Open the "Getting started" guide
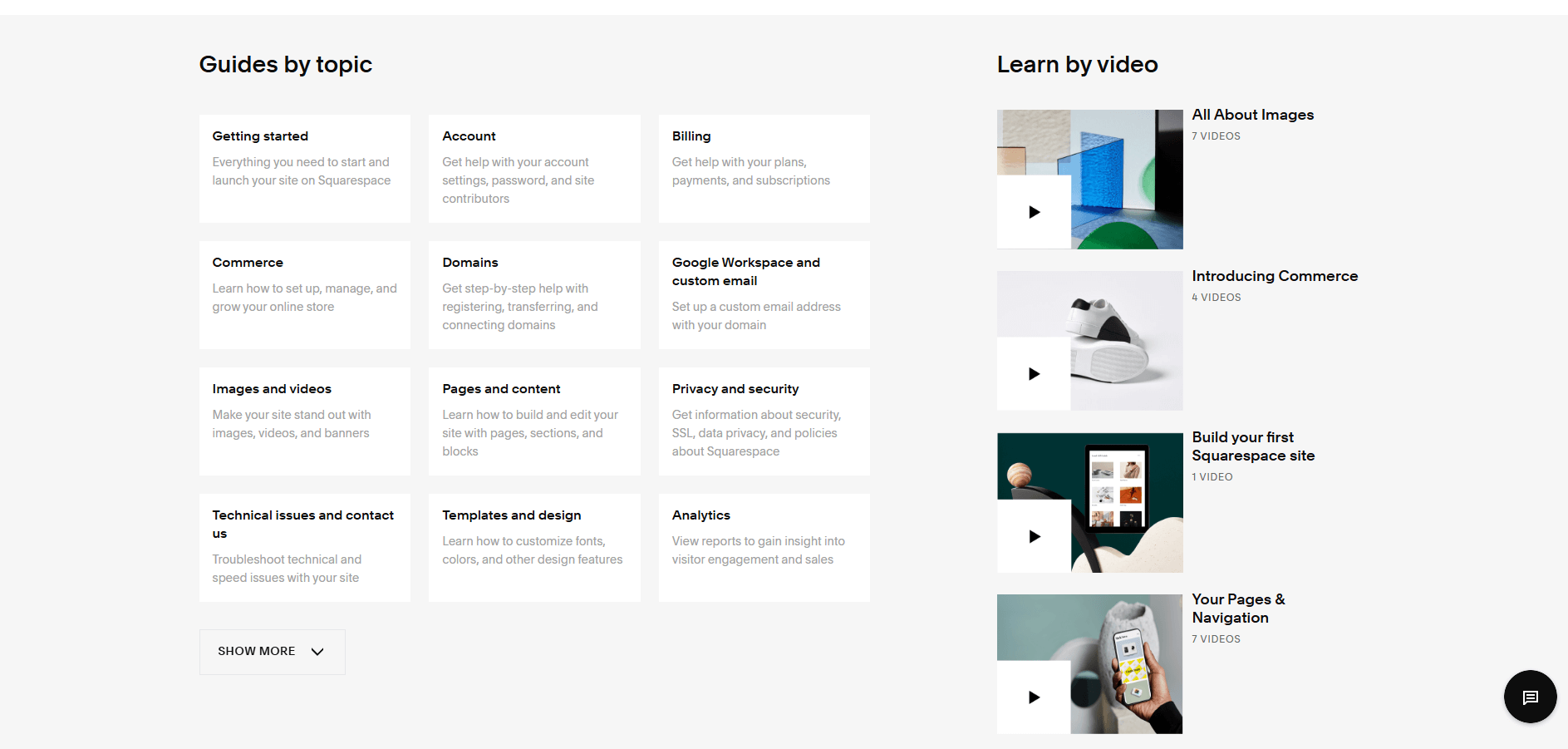 [x=304, y=168]
